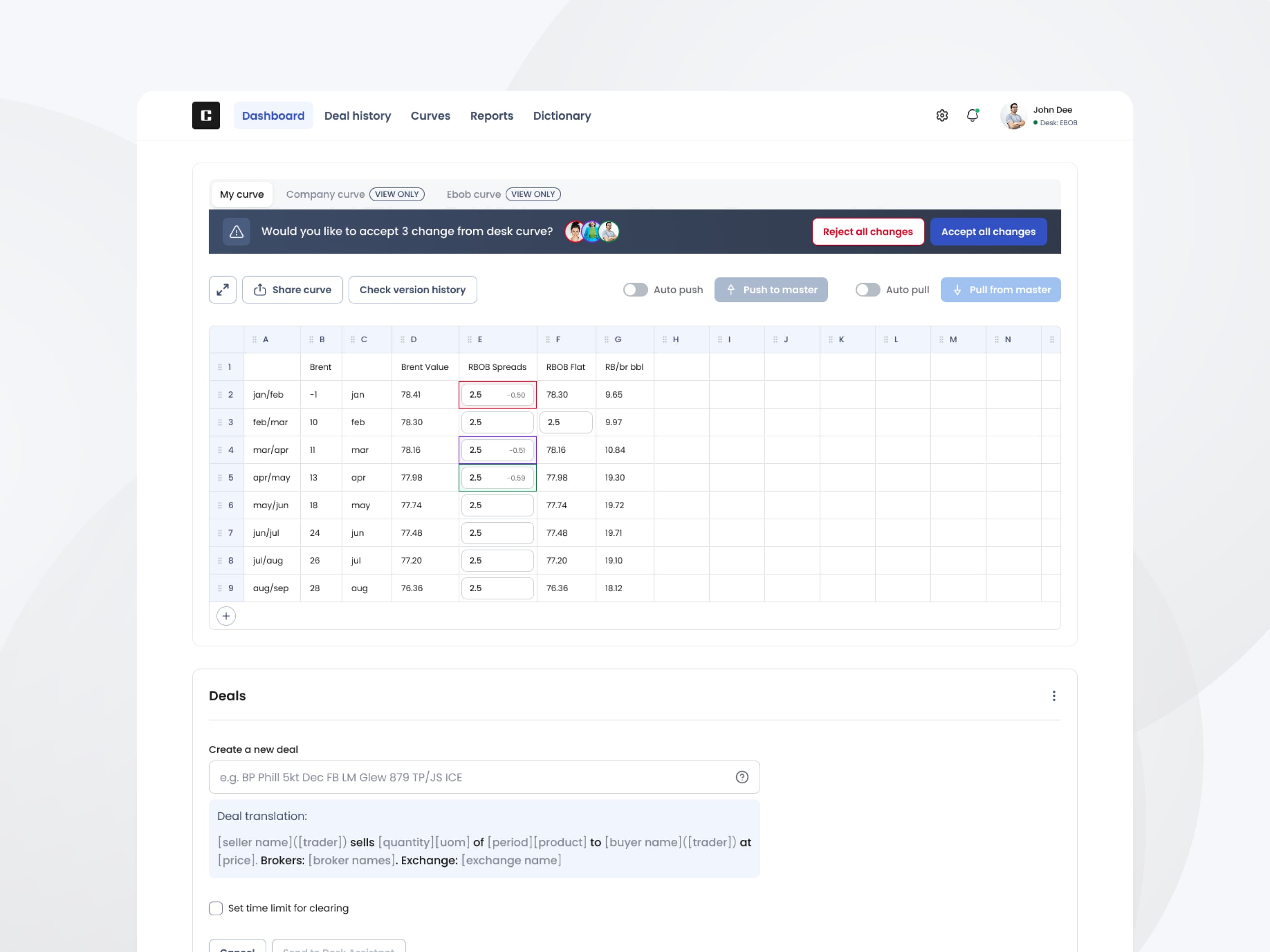Add new row with plus icon
Screen dimensions: 1270x952
(226, 616)
